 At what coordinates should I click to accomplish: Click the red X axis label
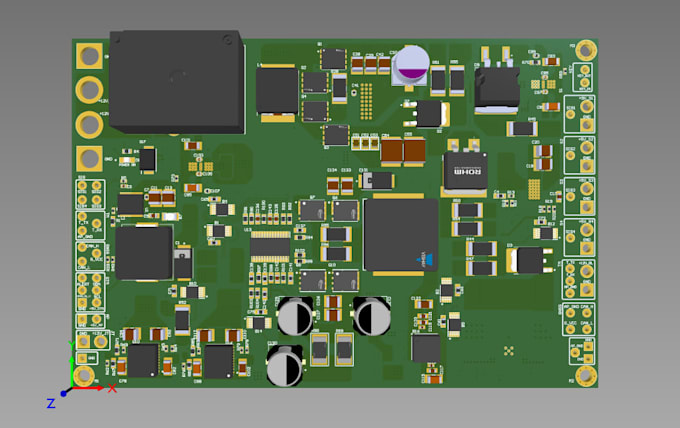click(x=112, y=388)
